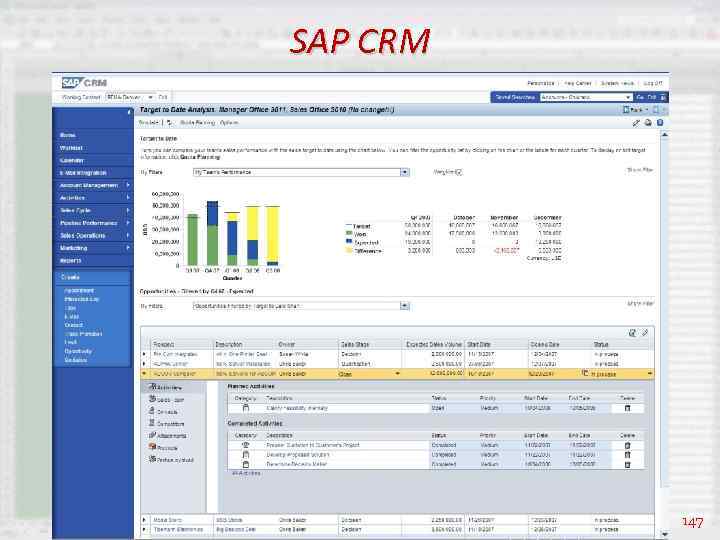Image resolution: width=720 pixels, height=540 pixels.
Task: Click the SAP CRM logo
Action: [x=84, y=83]
